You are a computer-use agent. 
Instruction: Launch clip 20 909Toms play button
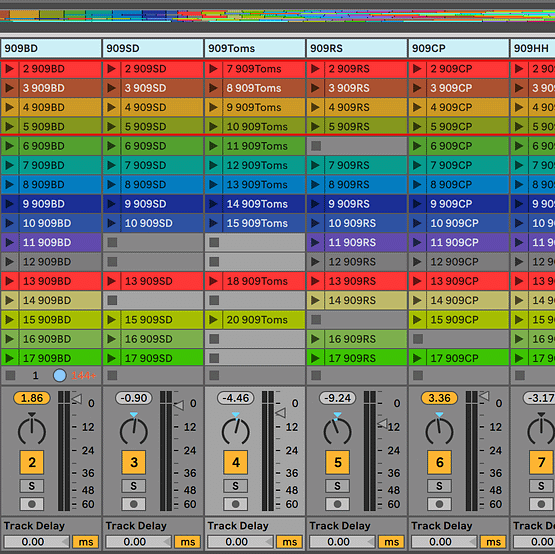pos(213,320)
